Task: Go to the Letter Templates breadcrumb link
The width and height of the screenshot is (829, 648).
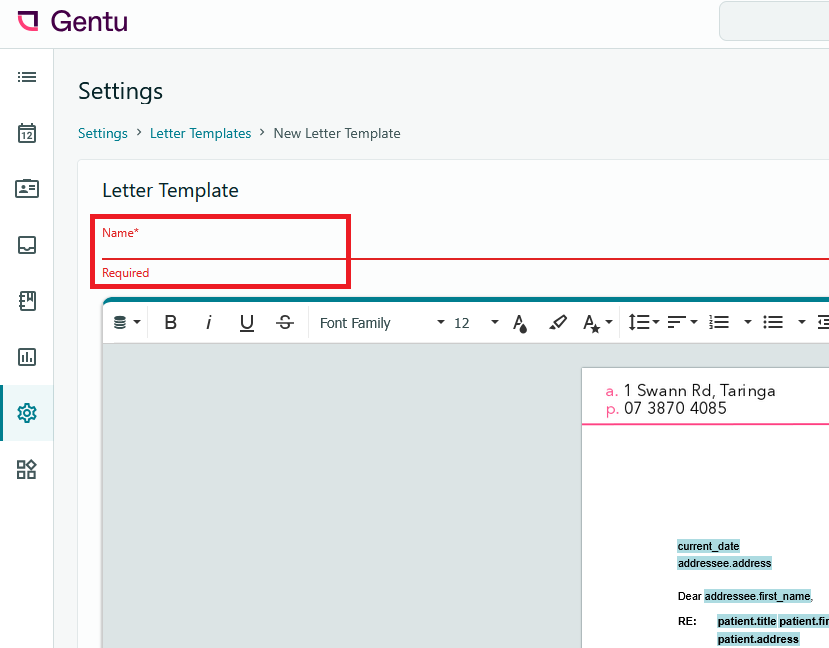Action: [200, 133]
